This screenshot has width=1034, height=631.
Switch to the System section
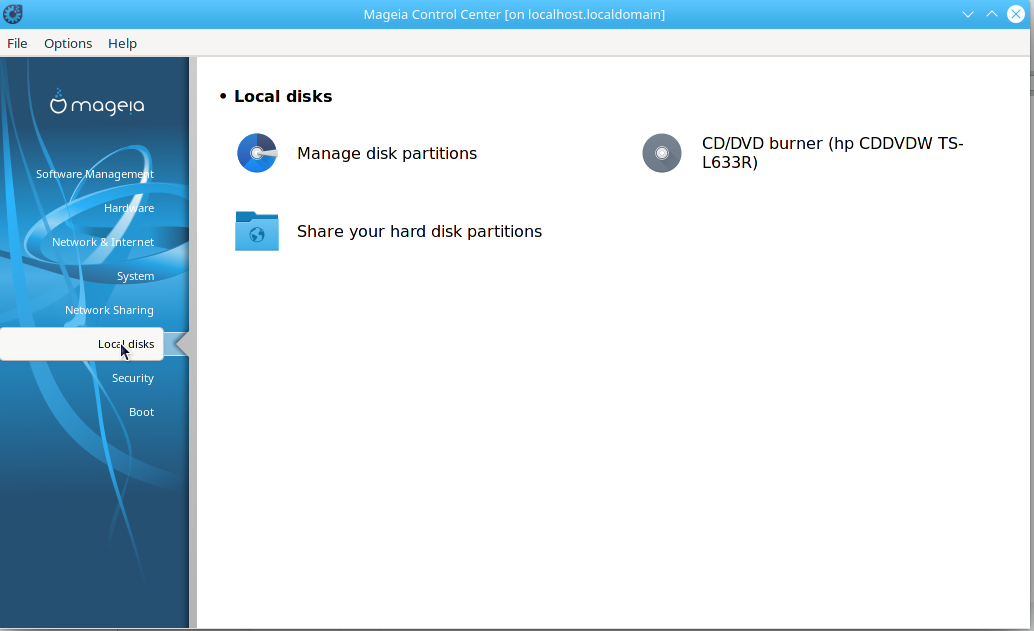(x=136, y=276)
